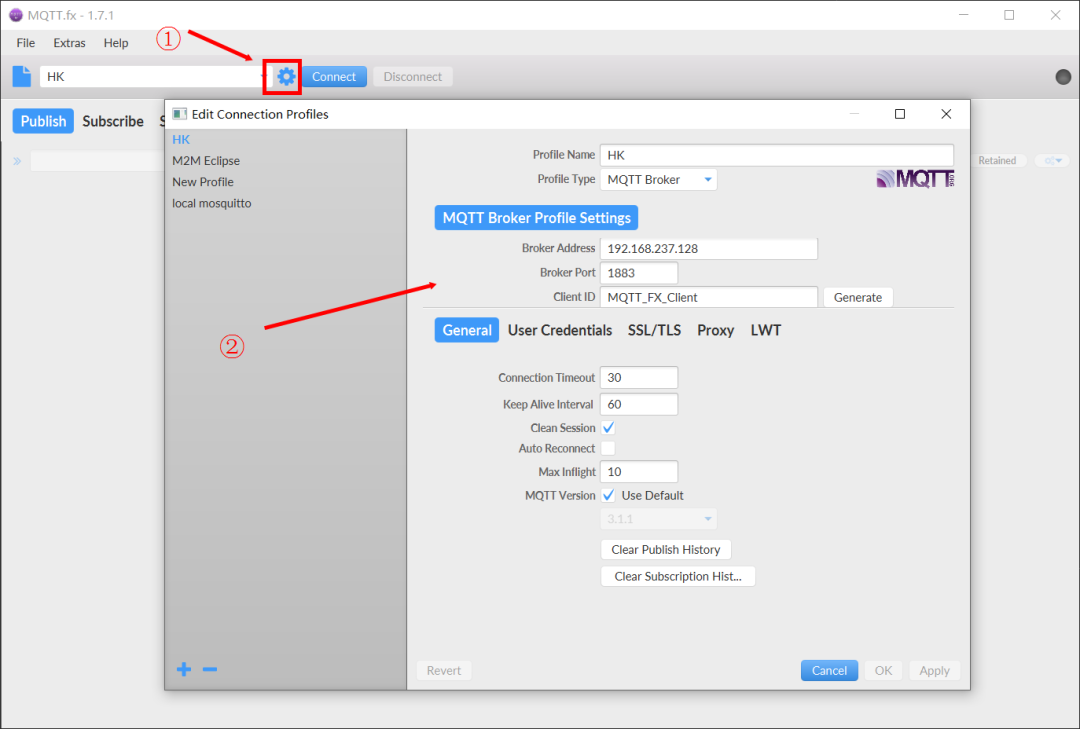
Task: Click the double-chevron icon in Publish pane
Action: [x=17, y=161]
